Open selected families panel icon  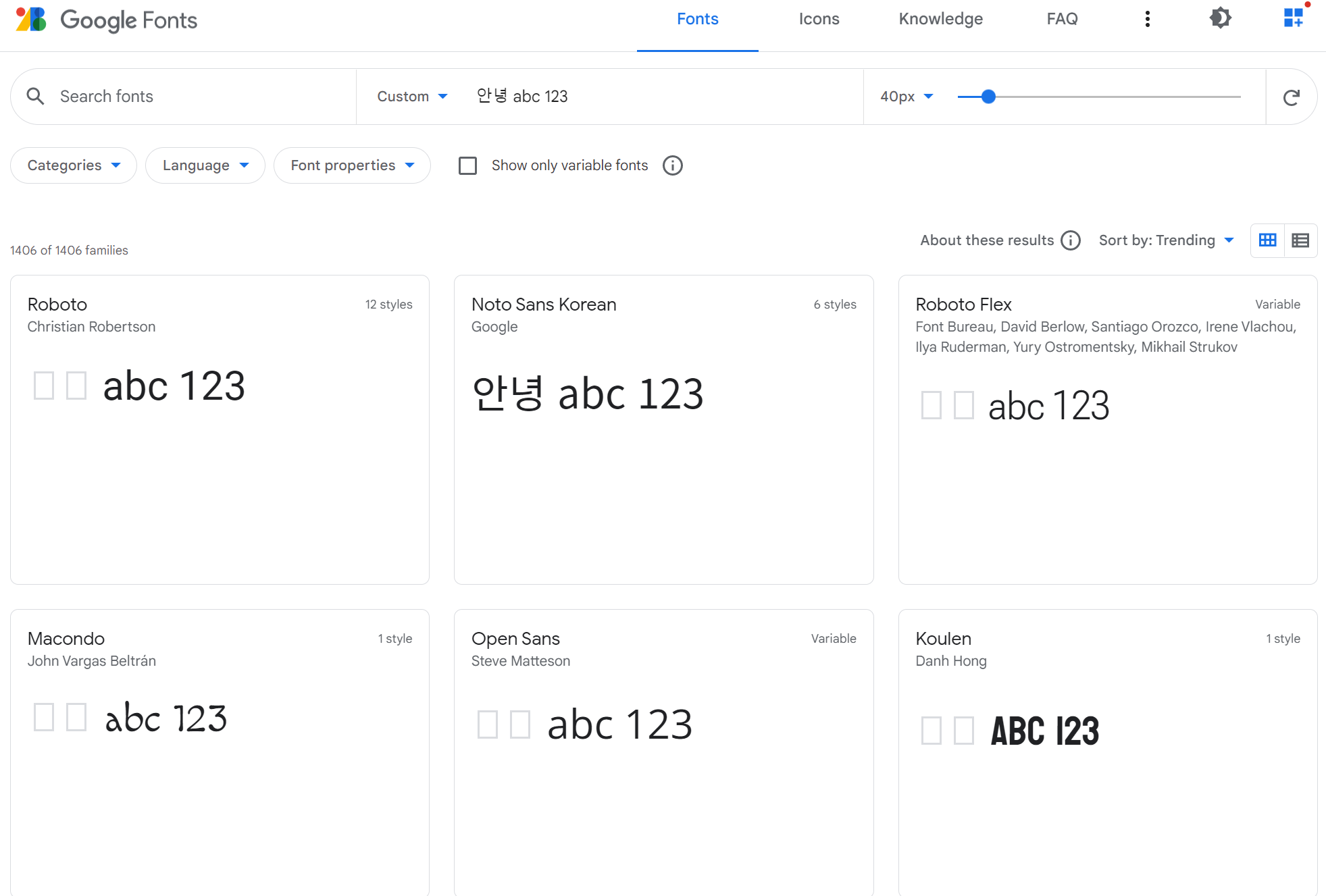pyautogui.click(x=1293, y=18)
